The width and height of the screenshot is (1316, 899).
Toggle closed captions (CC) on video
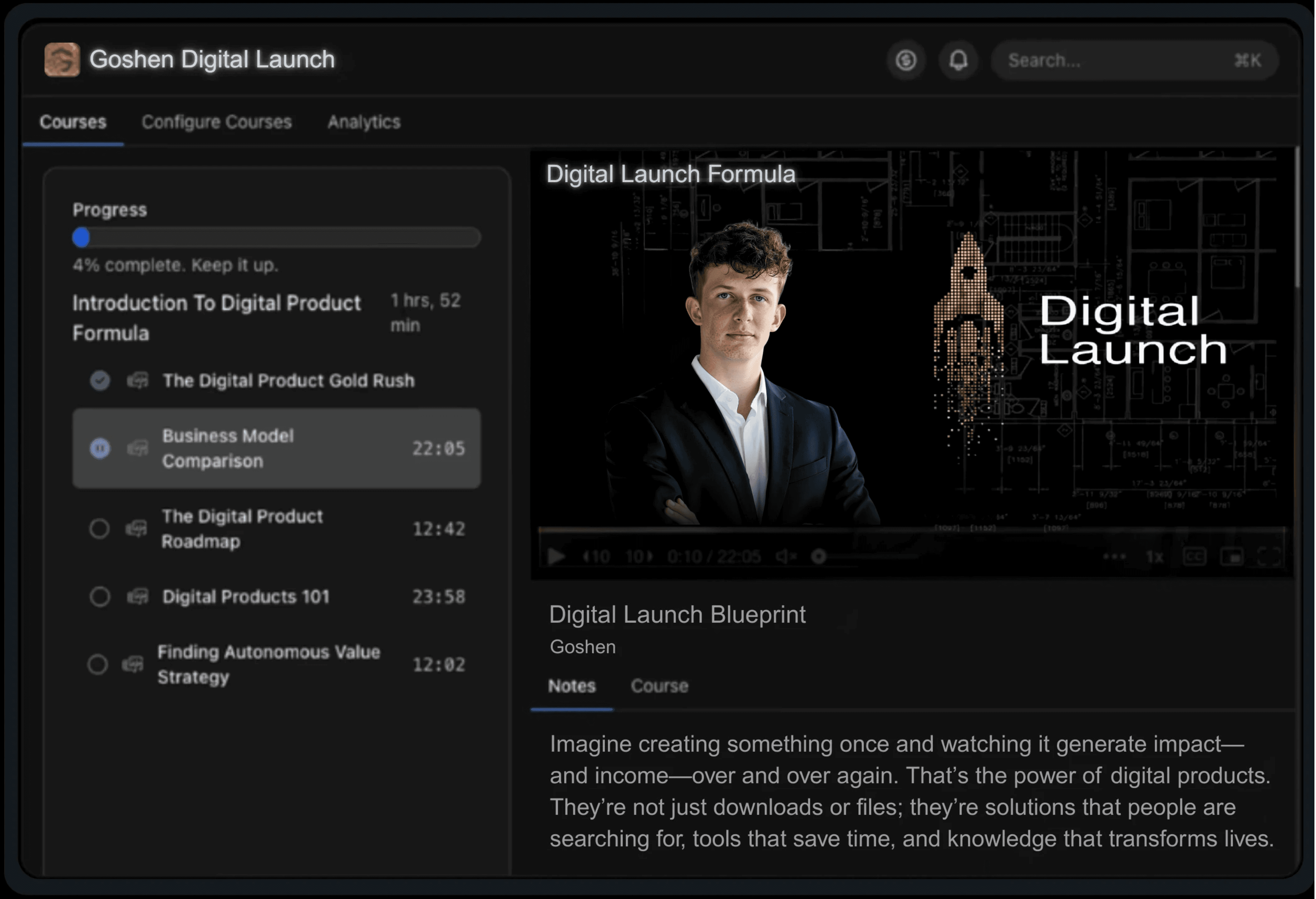pos(1194,557)
